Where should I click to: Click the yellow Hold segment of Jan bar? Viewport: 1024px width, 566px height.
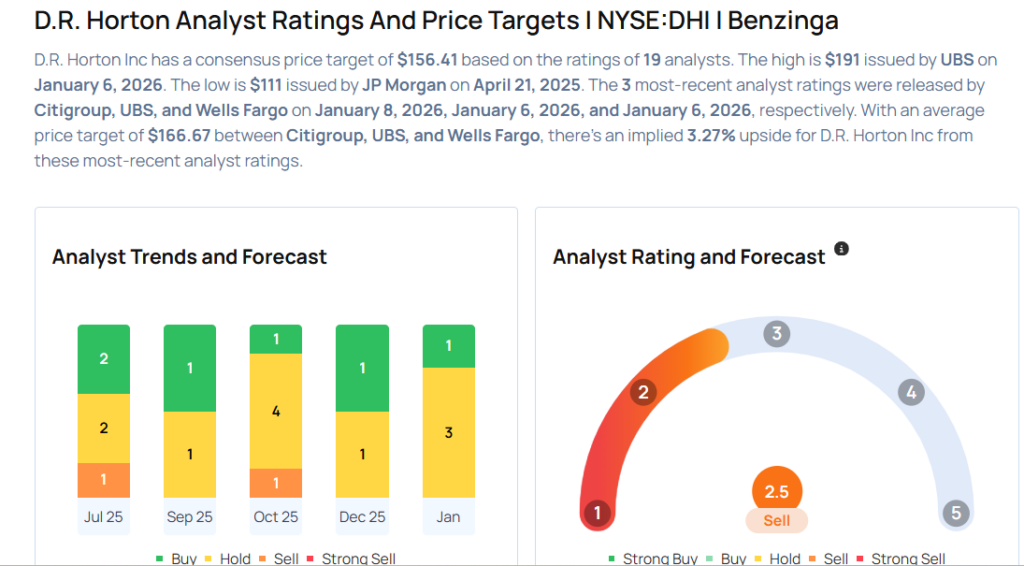(x=449, y=432)
